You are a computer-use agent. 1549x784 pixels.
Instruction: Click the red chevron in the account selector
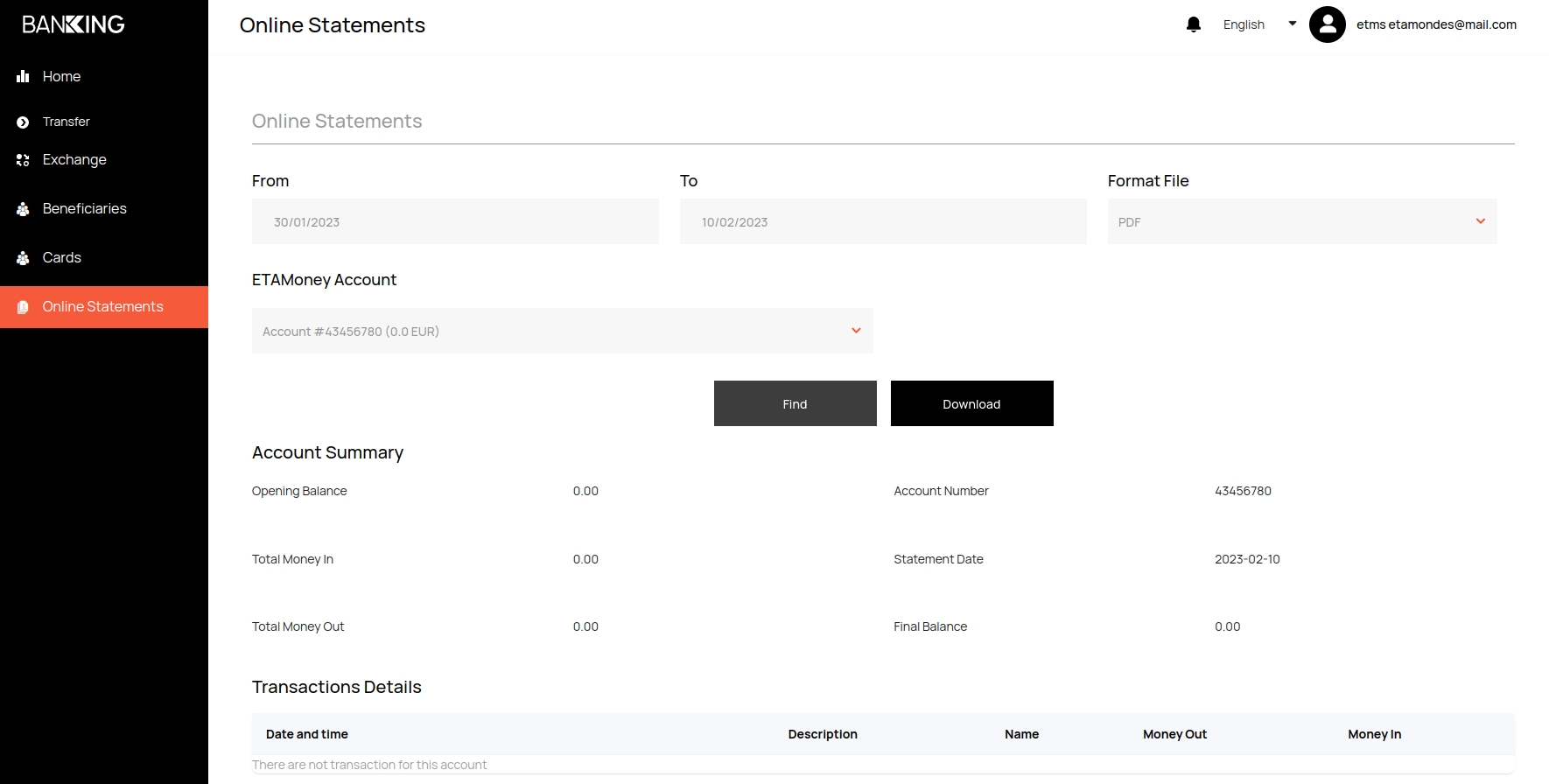[x=856, y=331]
